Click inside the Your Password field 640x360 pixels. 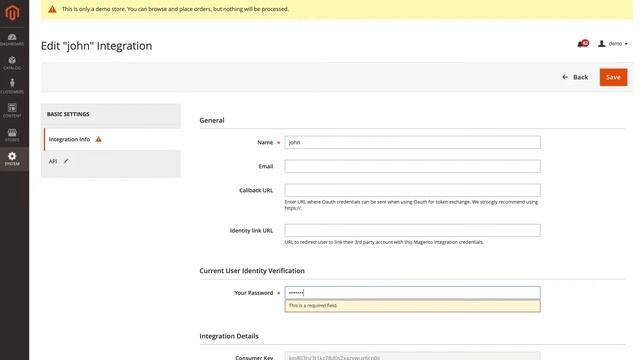point(412,293)
